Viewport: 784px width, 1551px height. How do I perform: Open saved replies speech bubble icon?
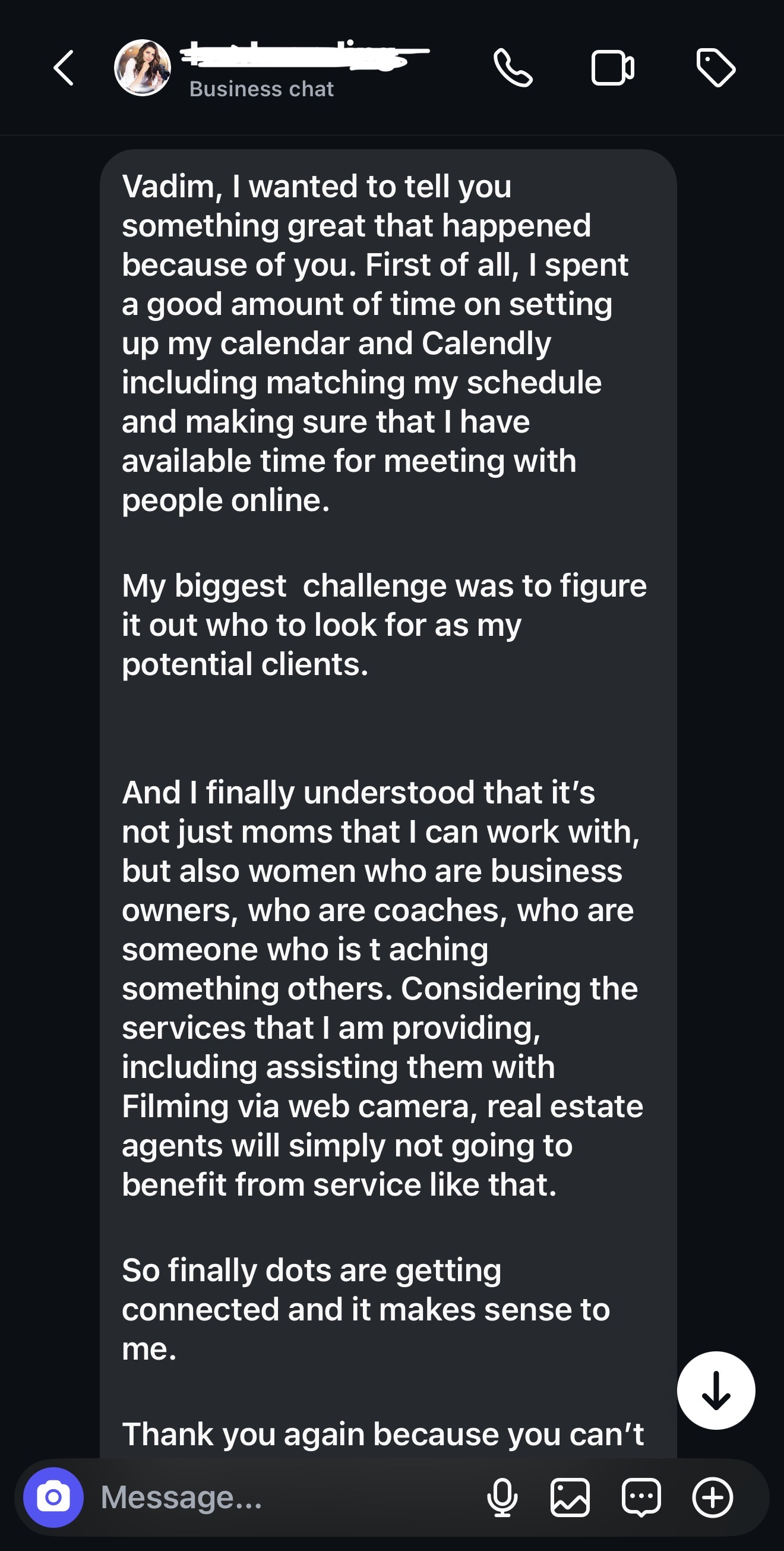click(x=641, y=1497)
